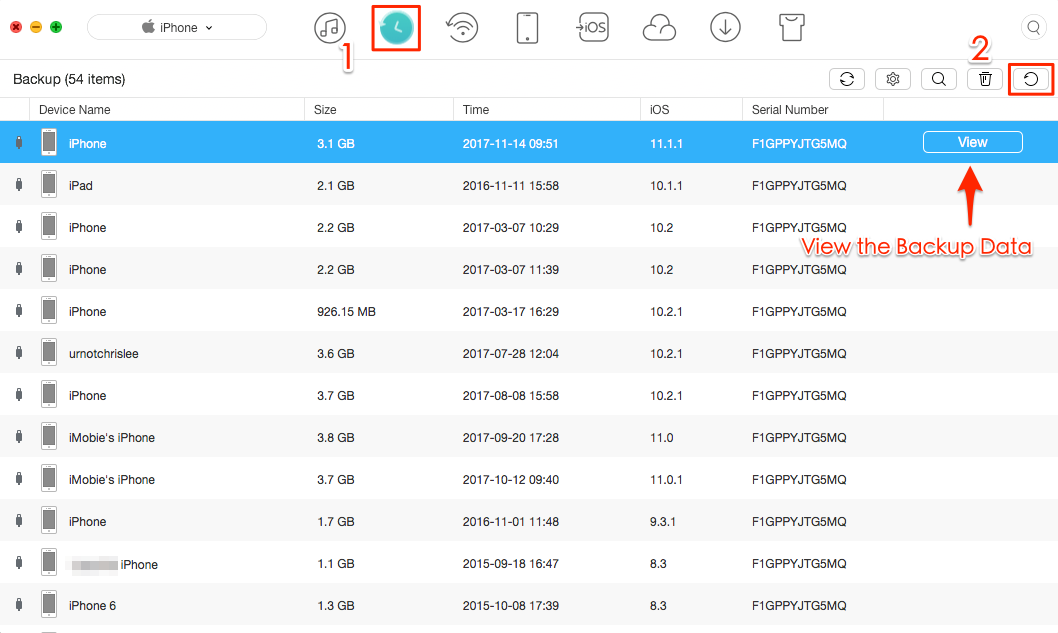Click the time 2016-11-11 15:58
Screen dimensions: 1058x633
coord(511,186)
